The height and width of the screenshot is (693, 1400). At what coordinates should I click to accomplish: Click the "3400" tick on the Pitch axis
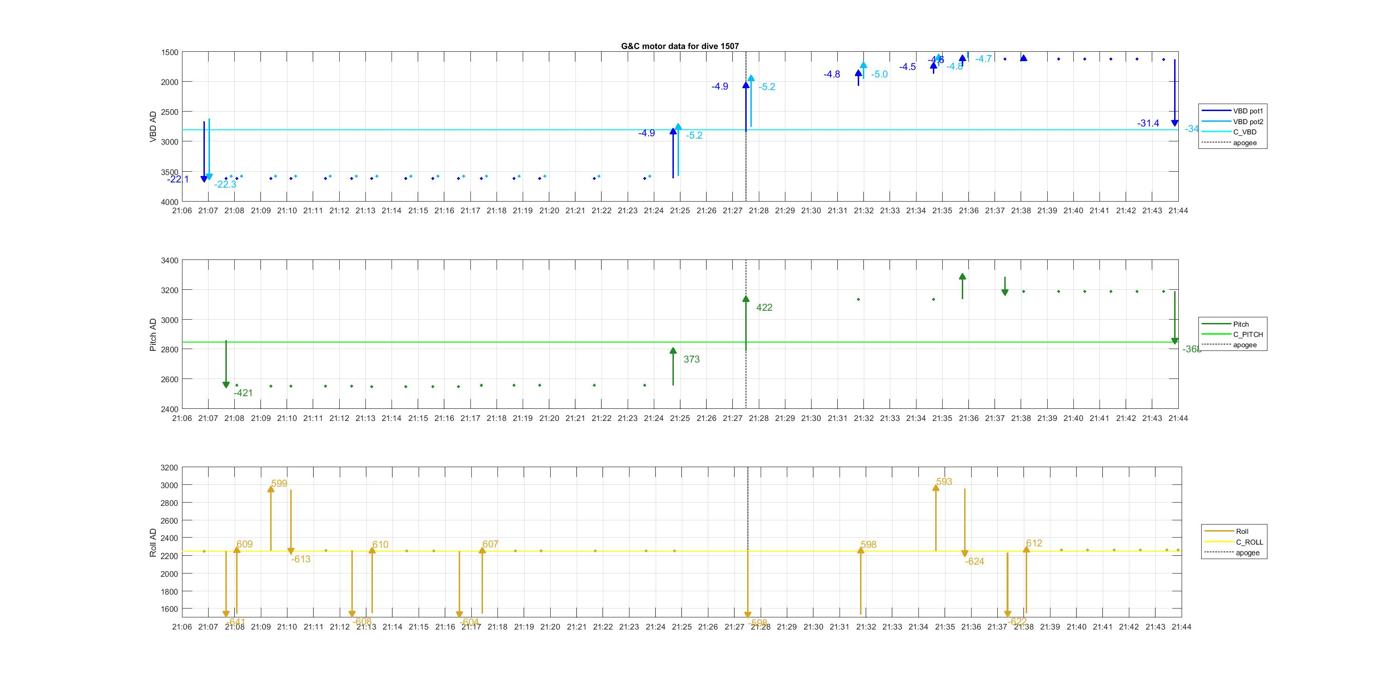coord(170,261)
